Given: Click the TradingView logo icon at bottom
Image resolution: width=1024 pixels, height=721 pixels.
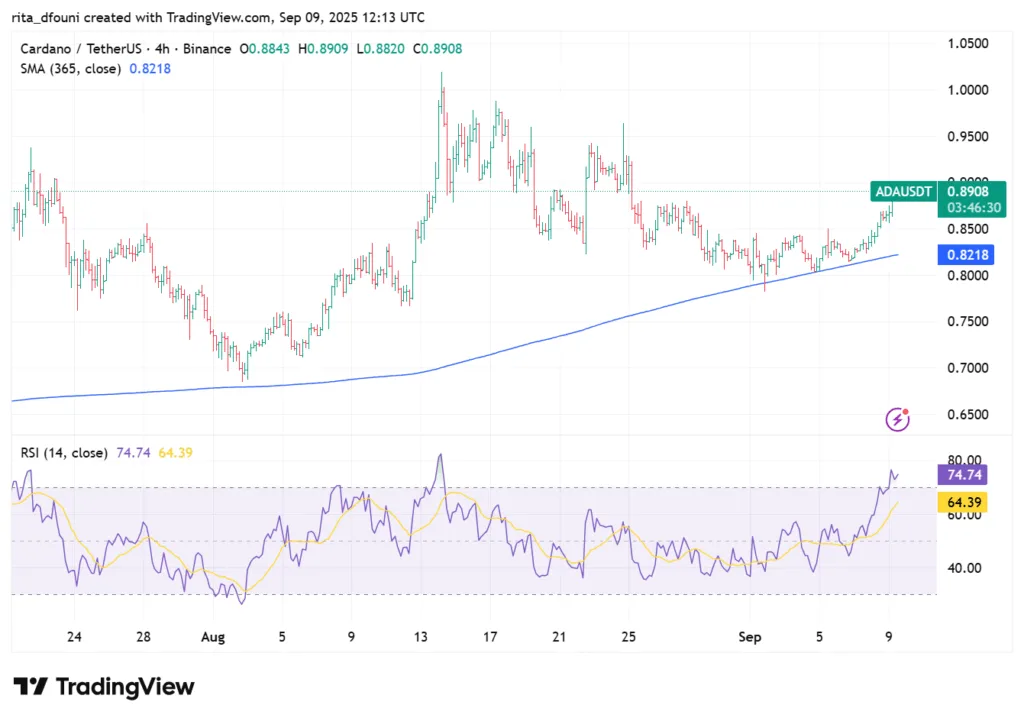Looking at the screenshot, I should (x=30, y=687).
